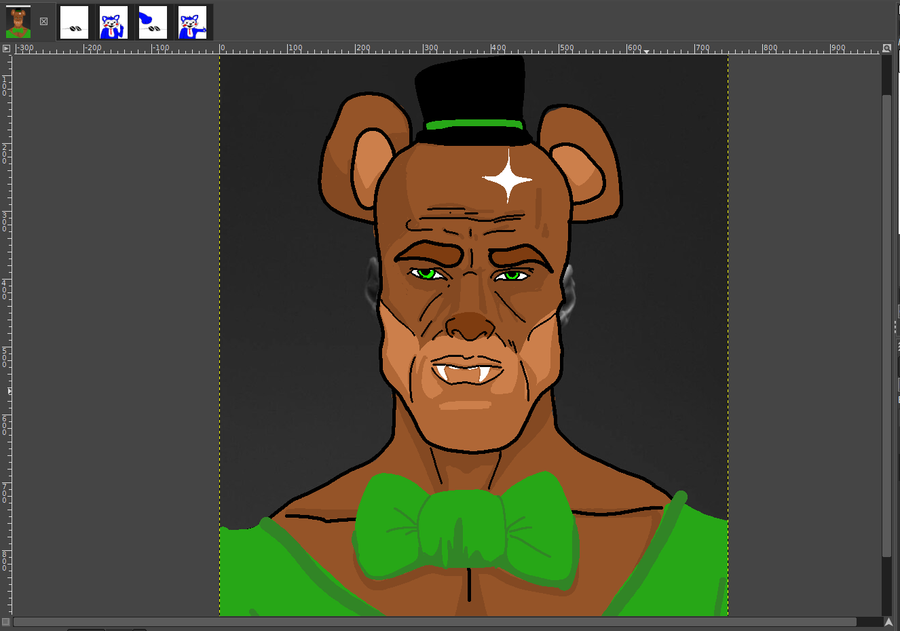900x631 pixels.
Task: Click the horizontal canvas scrollbar
Action: (435, 622)
